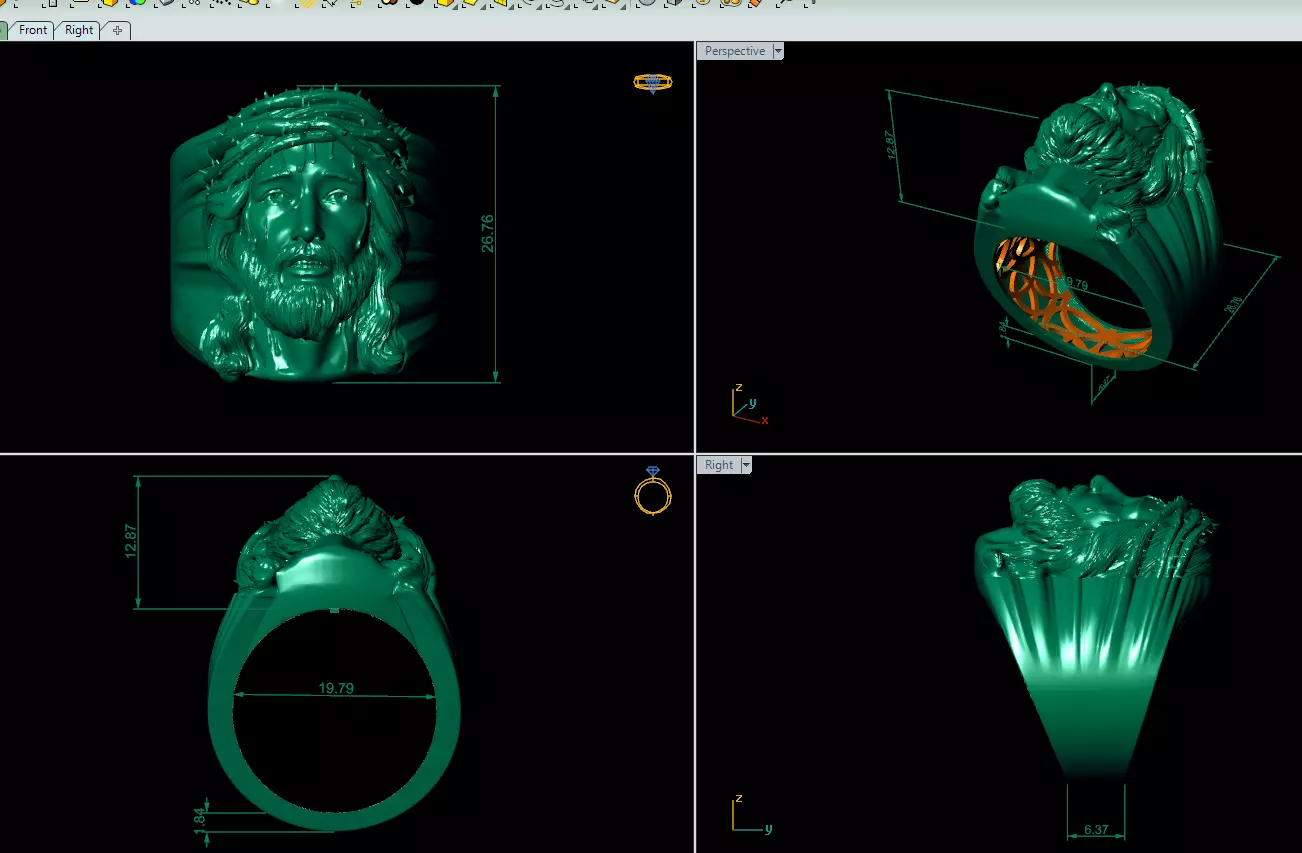Click the Right viewport title label
The image size is (1302, 853).
point(718,465)
